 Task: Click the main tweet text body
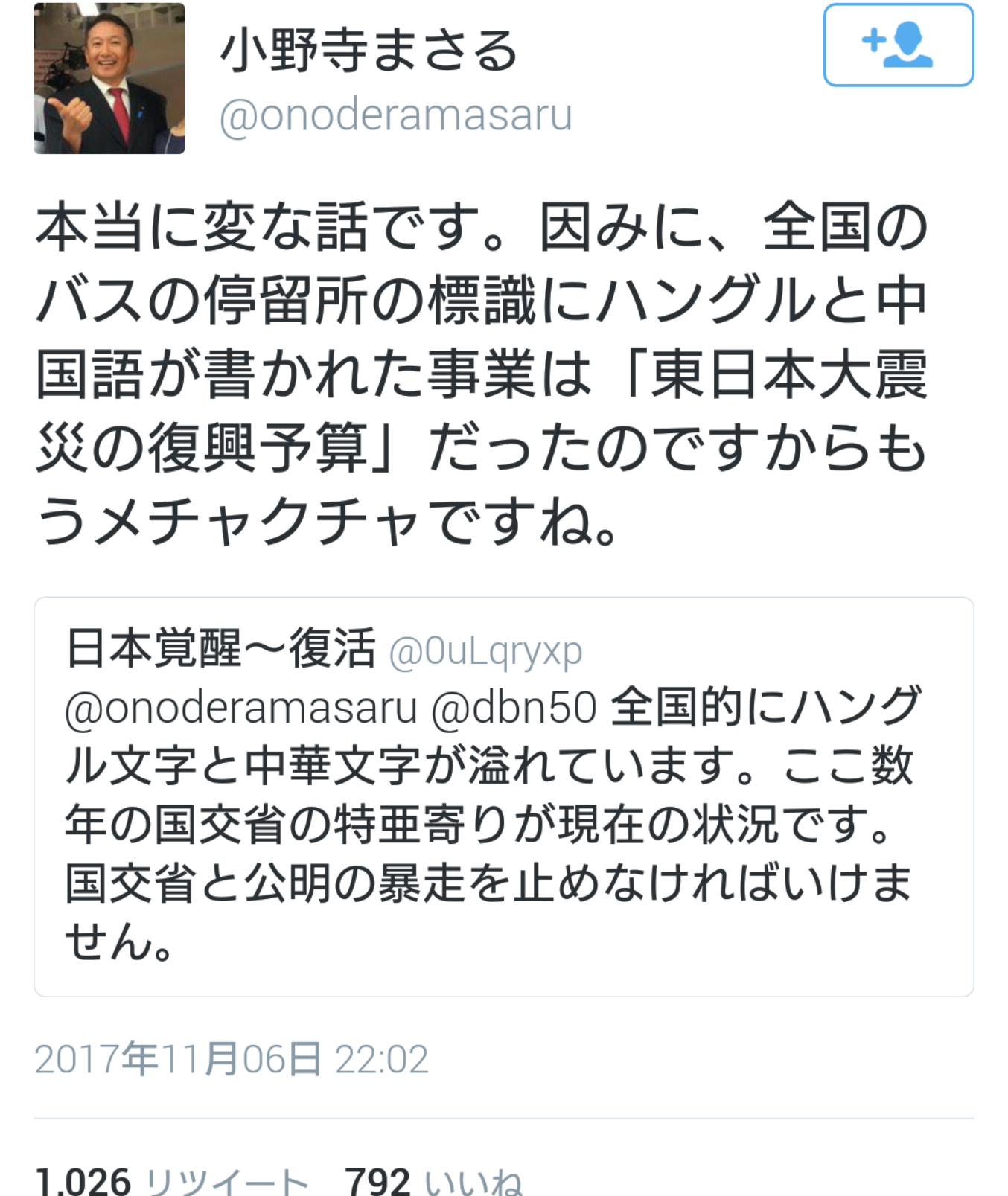point(482,374)
